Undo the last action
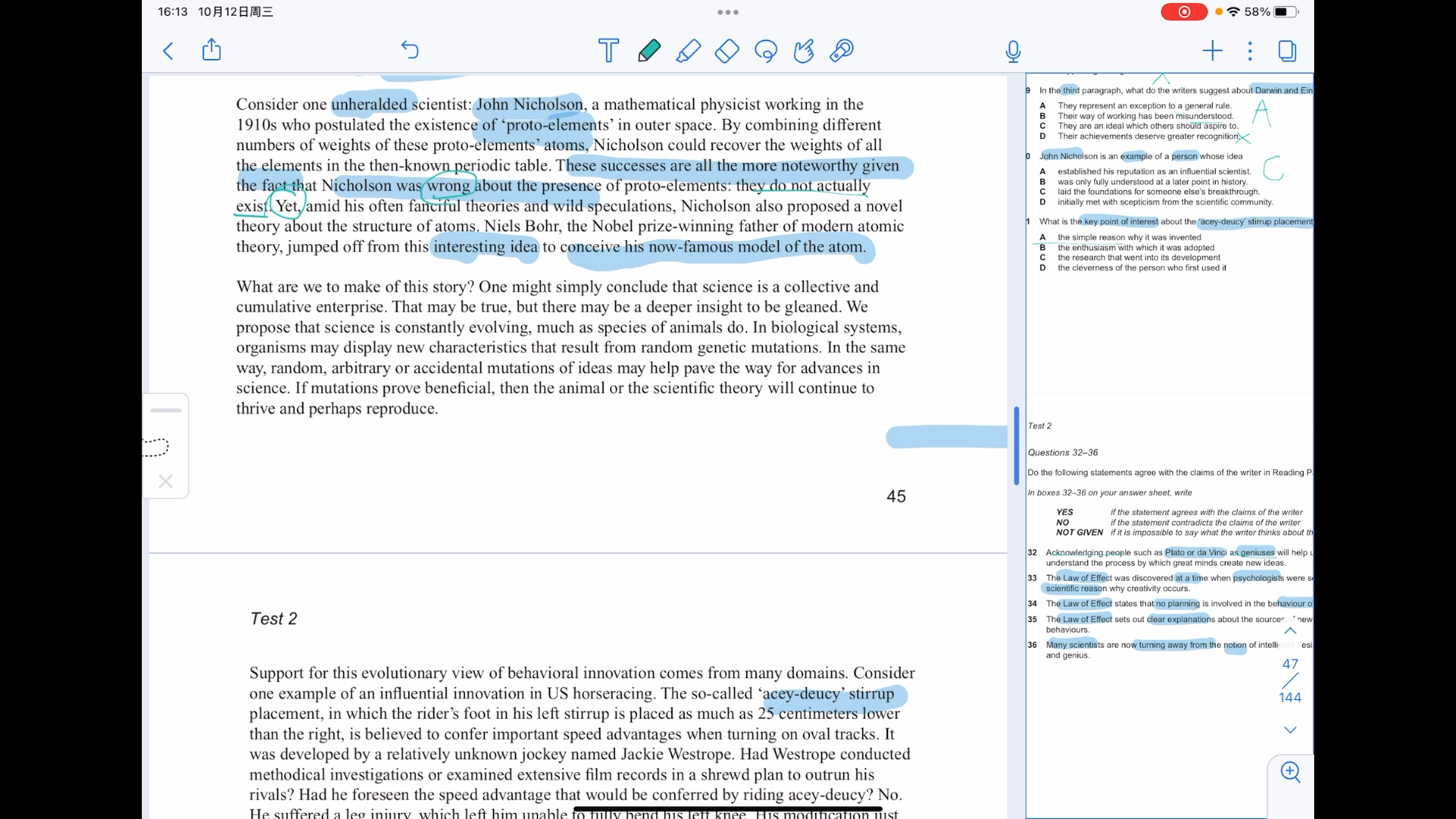This screenshot has height=819, width=1456. pos(409,50)
